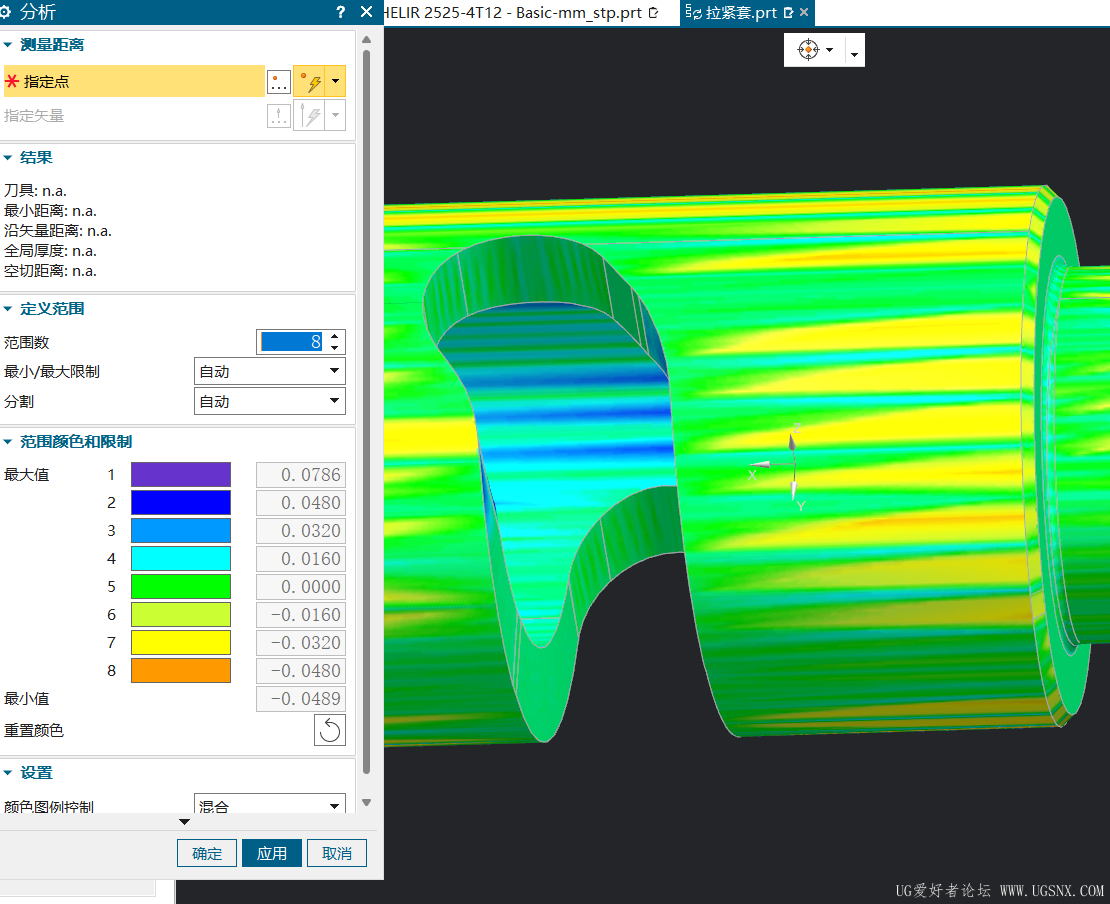Click the 确定 button
Viewport: 1110px width, 904px height.
point(207,853)
